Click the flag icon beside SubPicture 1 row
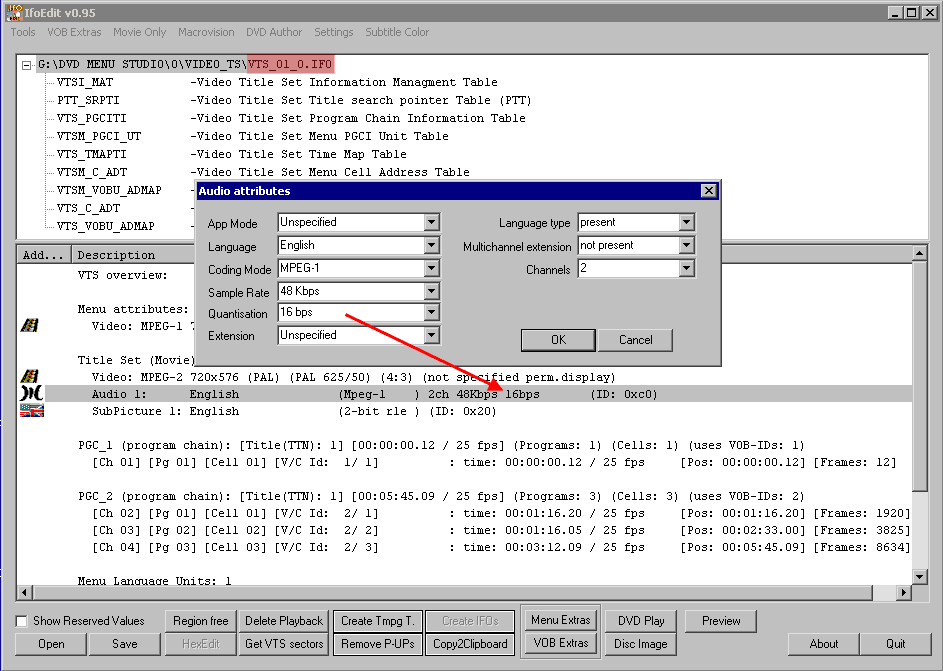The height and width of the screenshot is (671, 943). pos(31,411)
